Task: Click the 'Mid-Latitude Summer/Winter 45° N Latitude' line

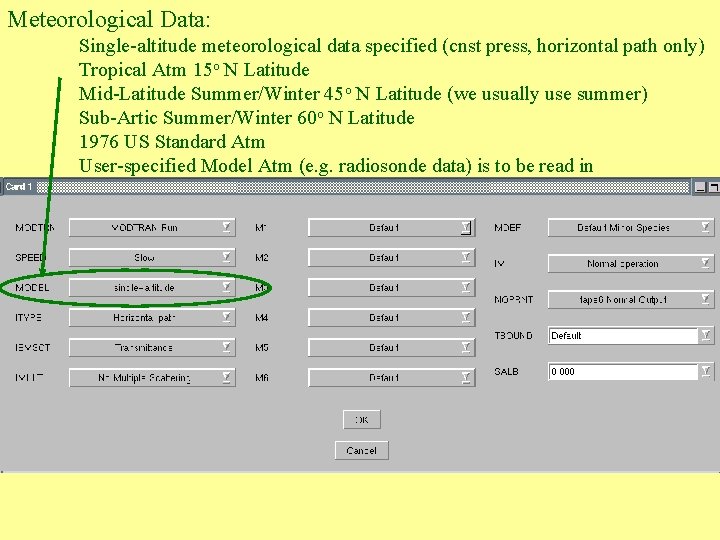Action: [x=363, y=94]
